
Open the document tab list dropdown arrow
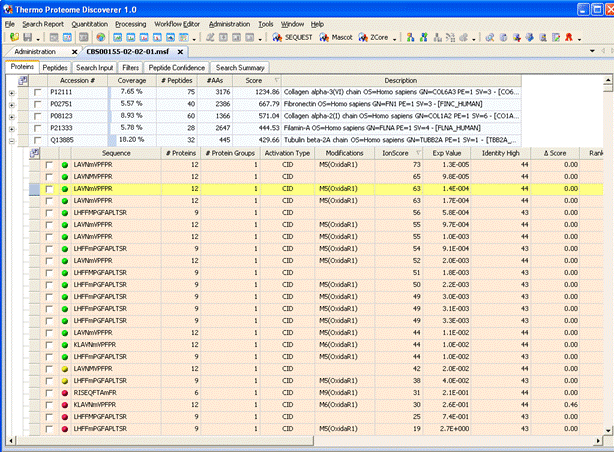[x=592, y=51]
